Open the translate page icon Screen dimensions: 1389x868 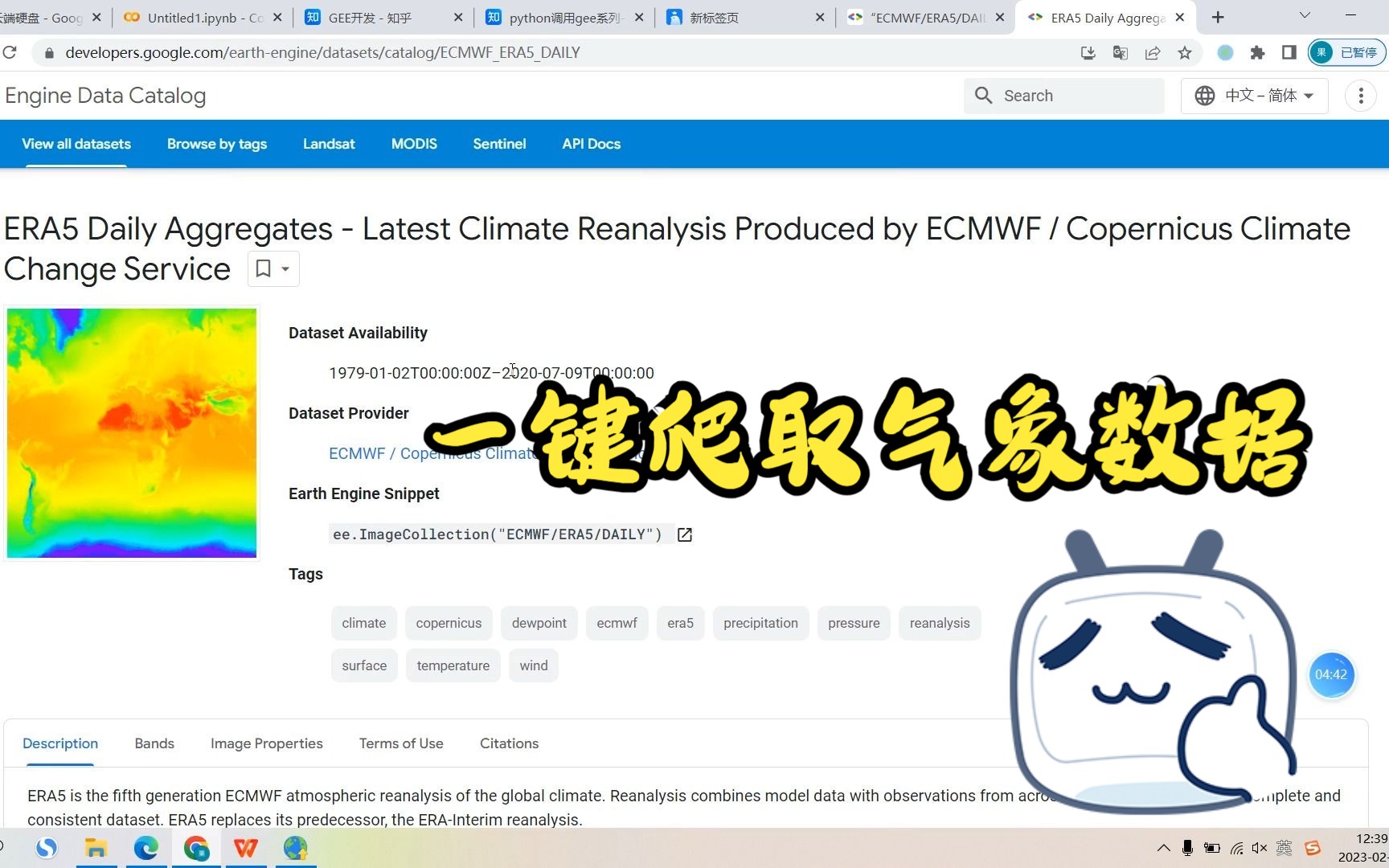coord(1121,52)
